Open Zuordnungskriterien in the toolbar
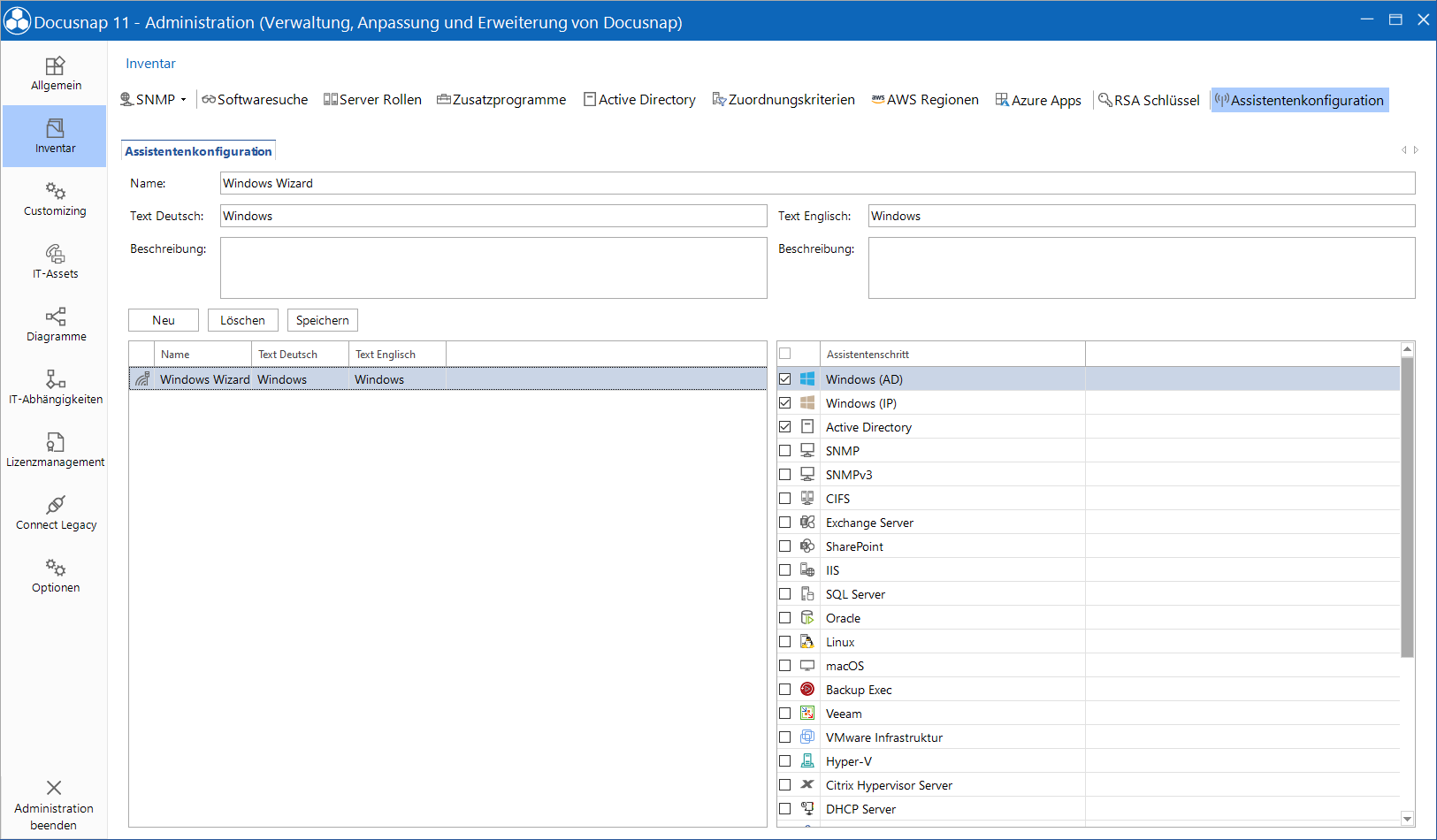The image size is (1437, 840). click(783, 100)
